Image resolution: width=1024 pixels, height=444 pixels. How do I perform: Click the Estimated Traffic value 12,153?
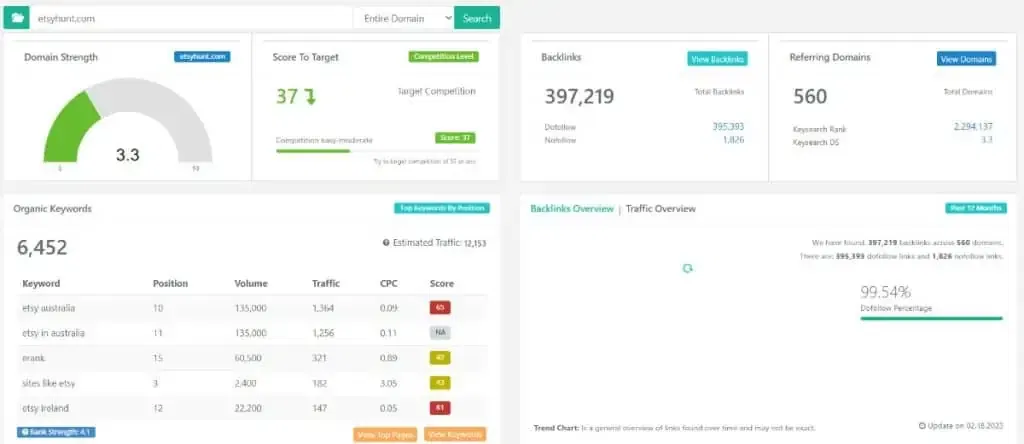[475, 244]
